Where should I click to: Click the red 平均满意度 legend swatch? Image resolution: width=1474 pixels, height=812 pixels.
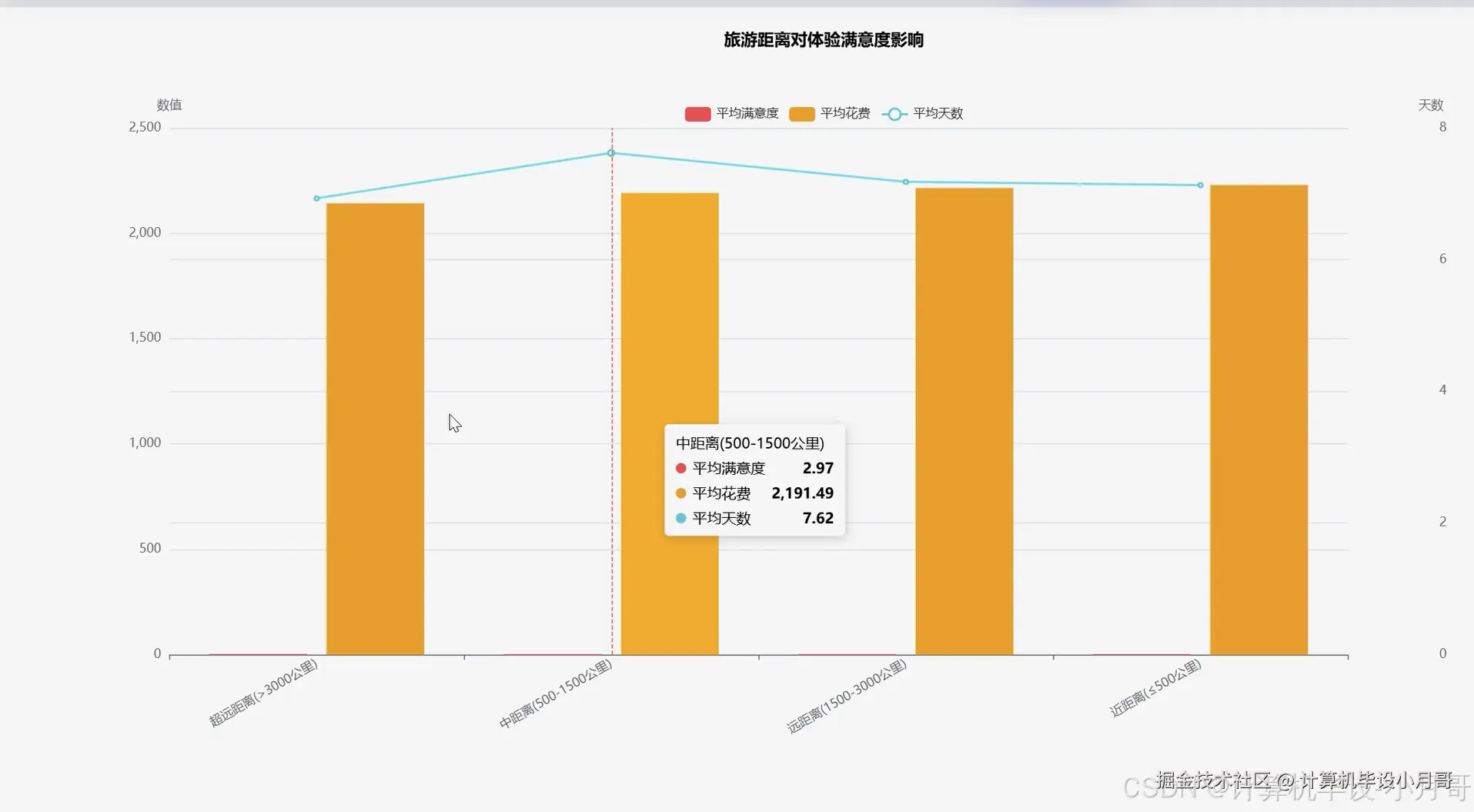[697, 114]
